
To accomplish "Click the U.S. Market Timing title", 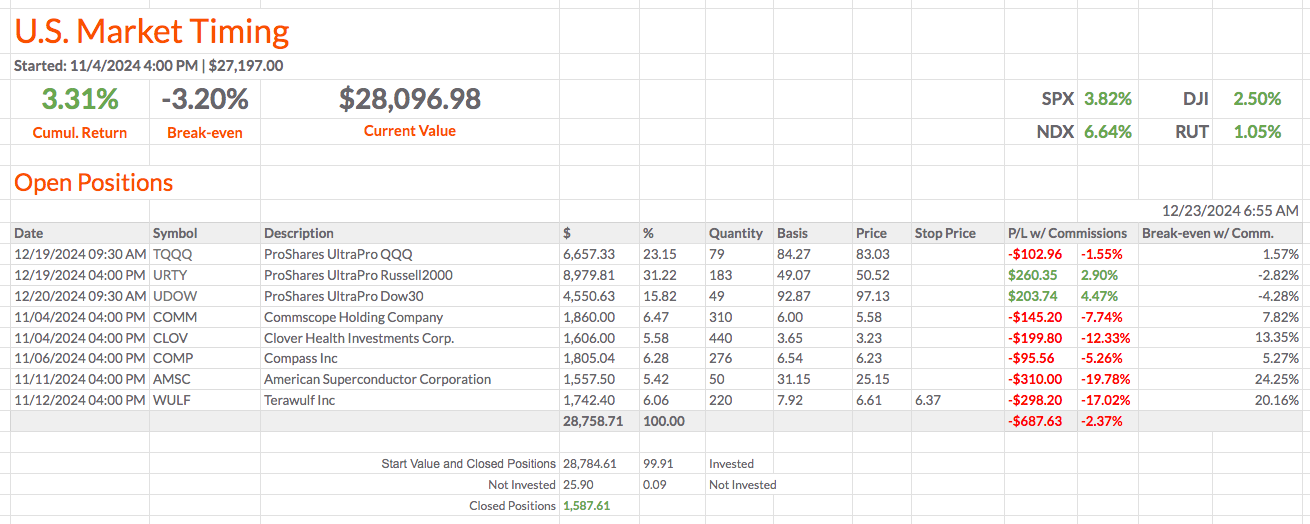I will pyautogui.click(x=152, y=32).
